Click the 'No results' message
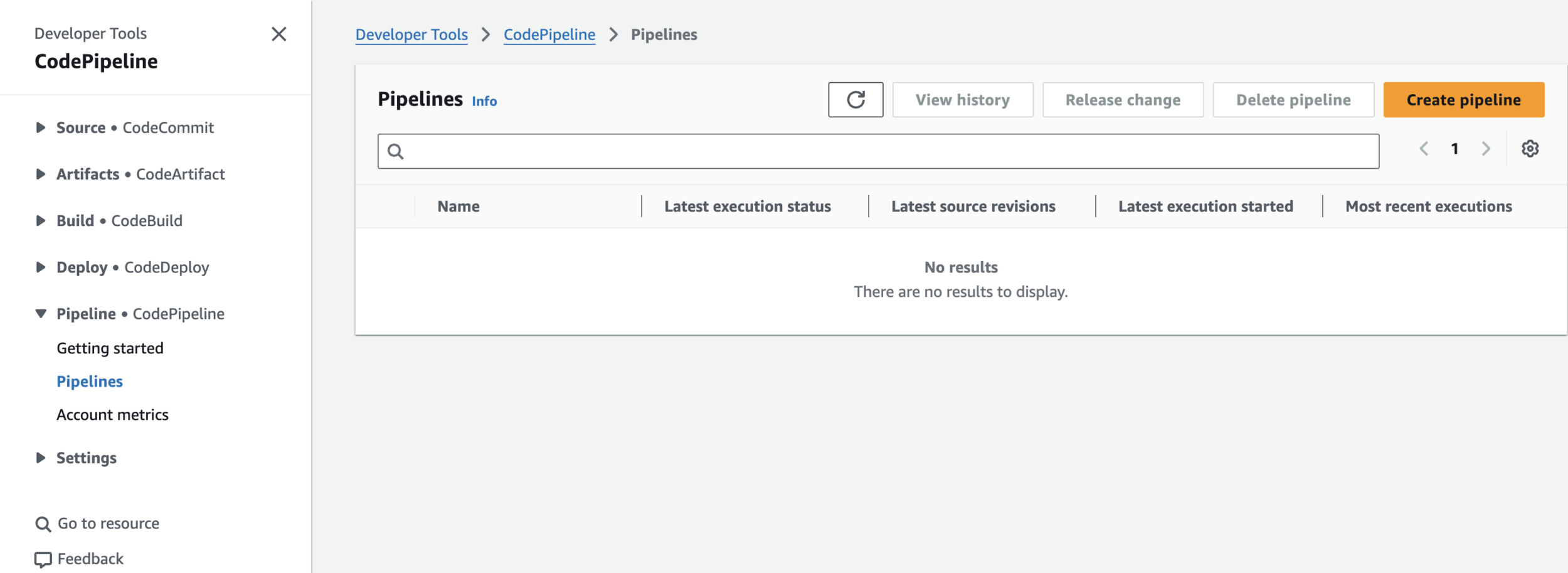This screenshot has width=1568, height=573. (961, 267)
